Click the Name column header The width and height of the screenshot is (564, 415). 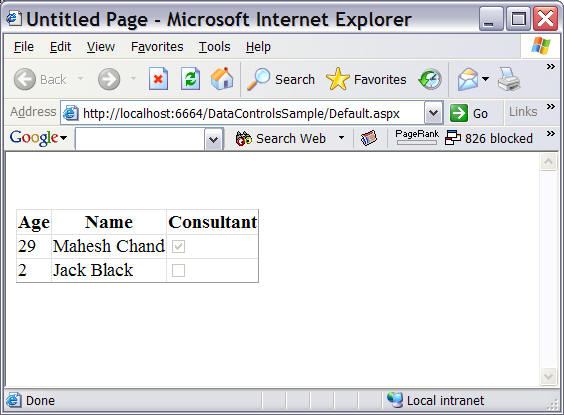[109, 222]
